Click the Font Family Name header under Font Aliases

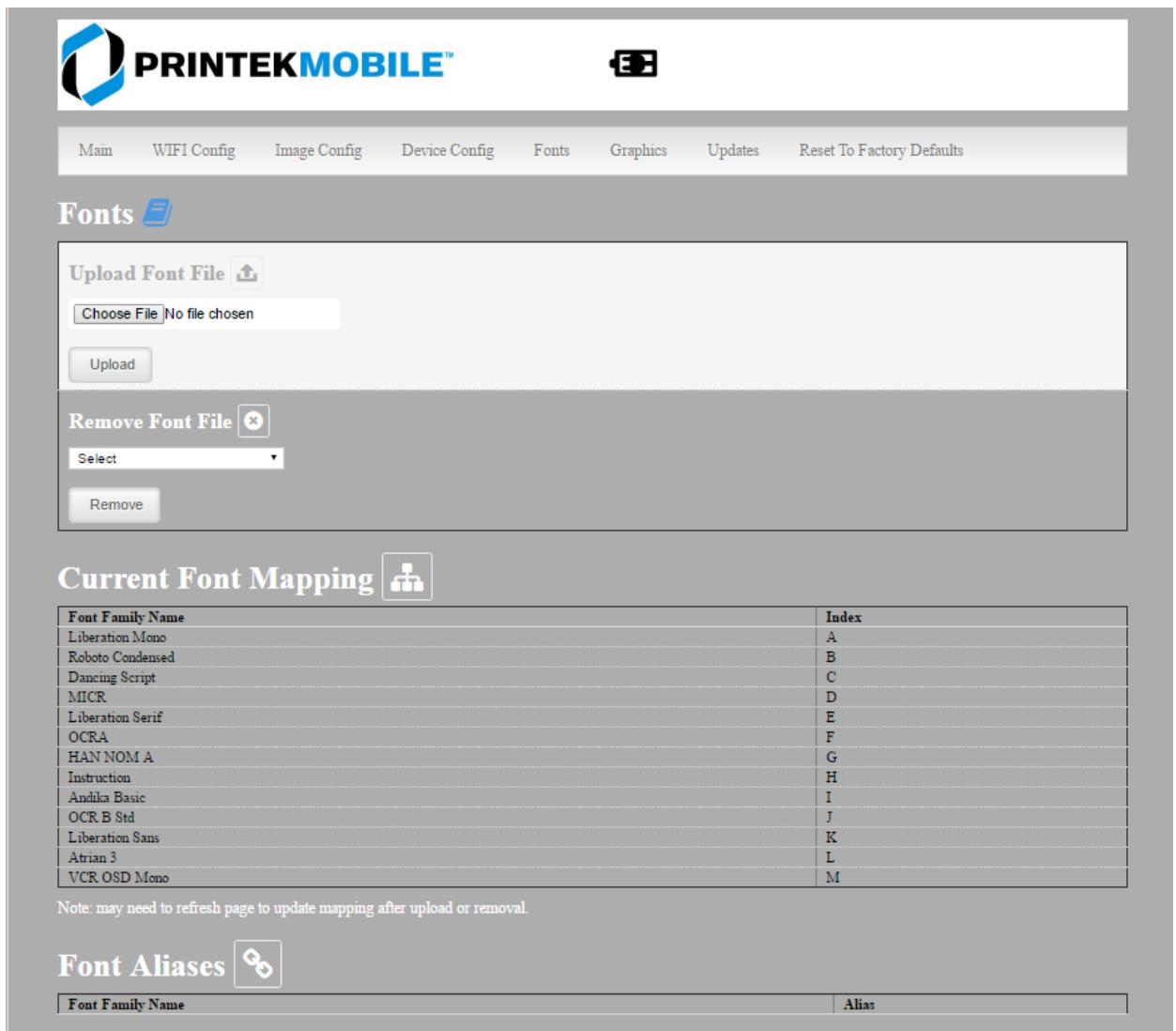126,1005
